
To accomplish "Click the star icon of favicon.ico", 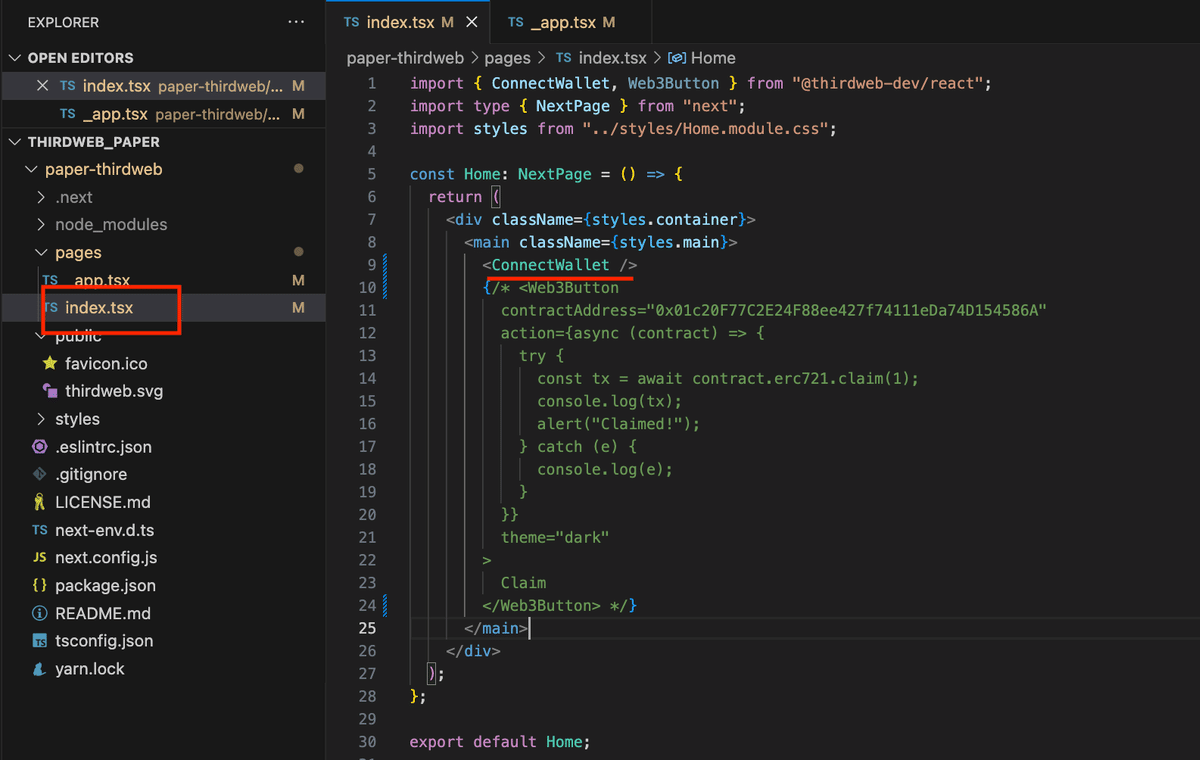I will [50, 364].
